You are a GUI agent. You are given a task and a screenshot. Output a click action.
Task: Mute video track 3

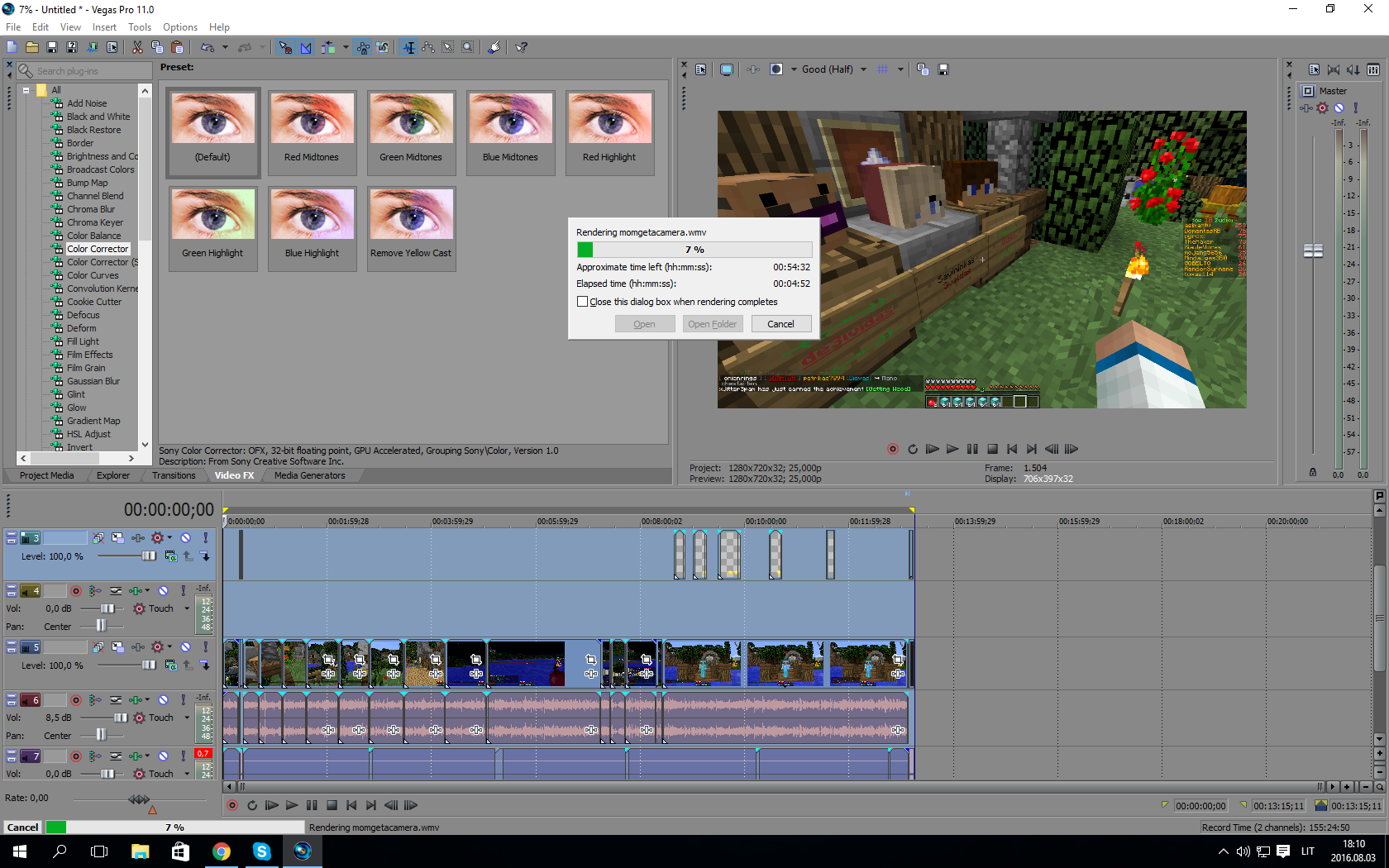click(186, 538)
